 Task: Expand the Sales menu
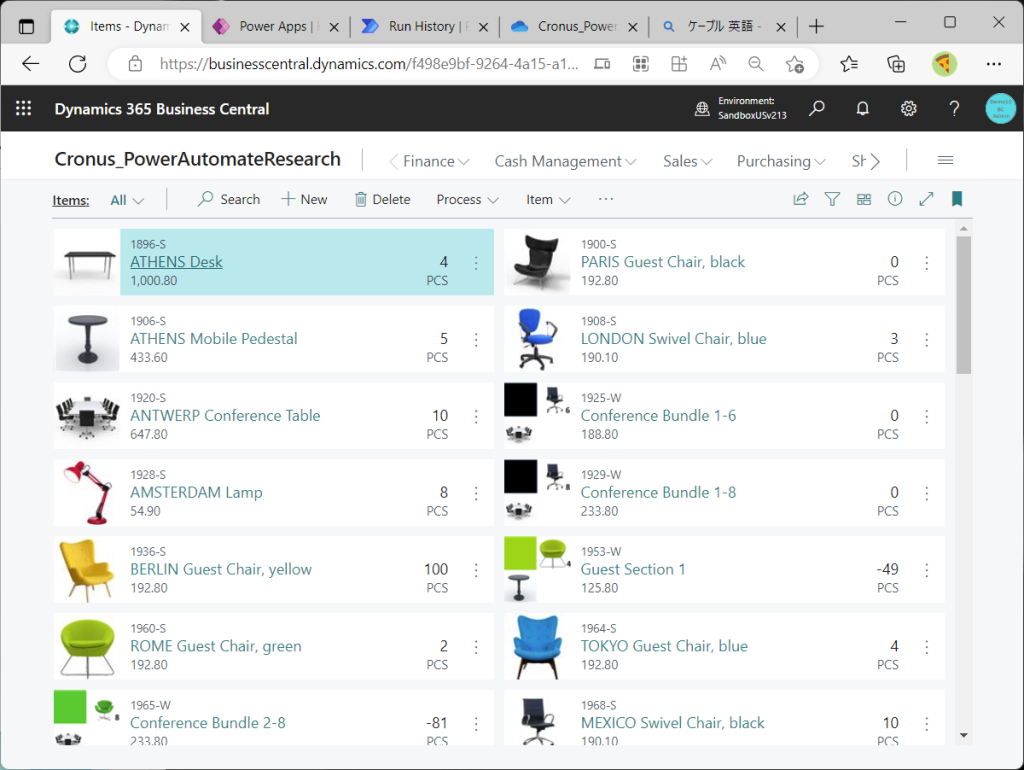tap(688, 161)
